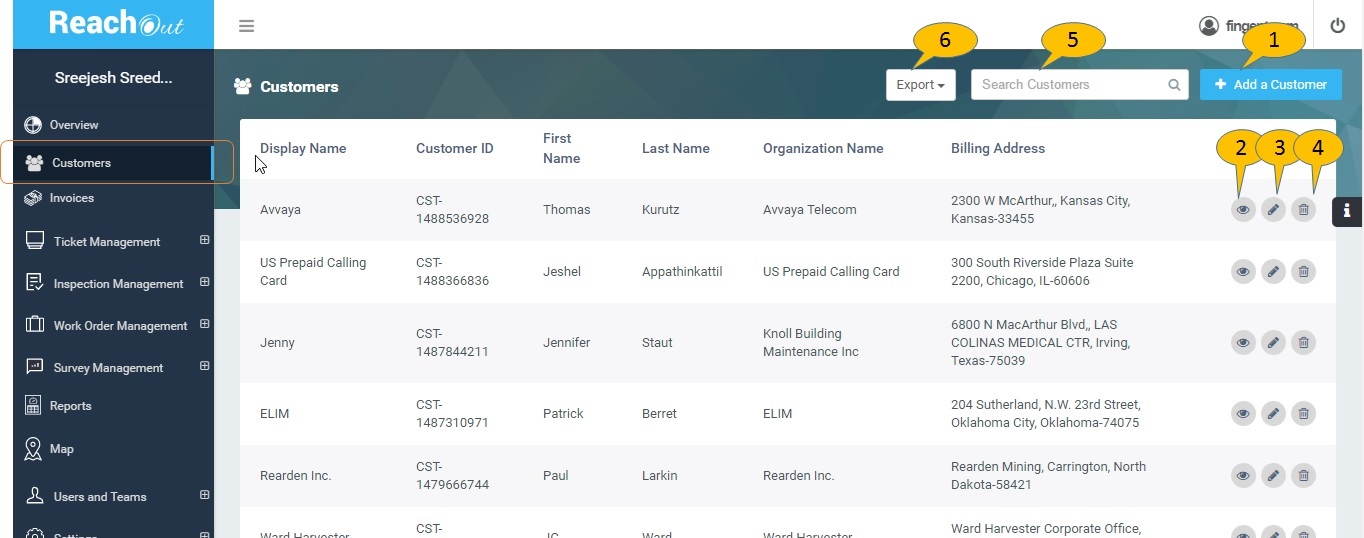Click the power logout icon
The height and width of the screenshot is (538, 1364).
click(x=1338, y=26)
